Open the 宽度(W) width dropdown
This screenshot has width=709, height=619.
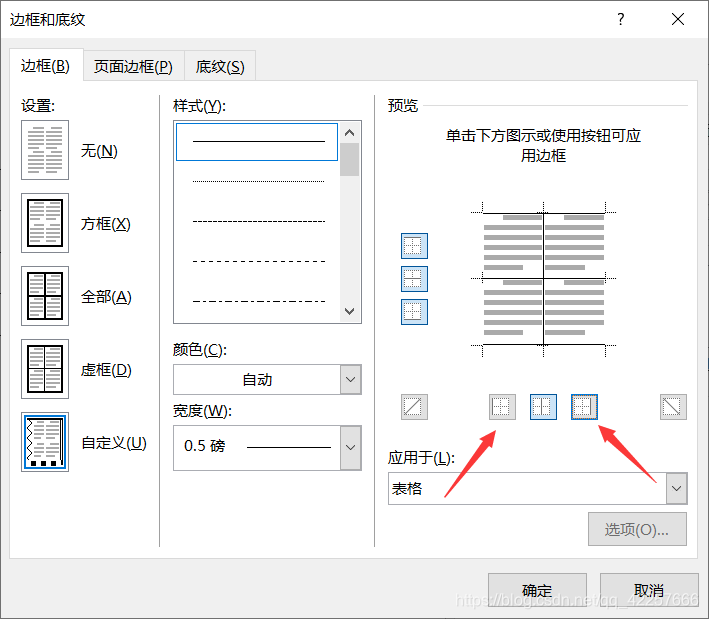(x=350, y=448)
